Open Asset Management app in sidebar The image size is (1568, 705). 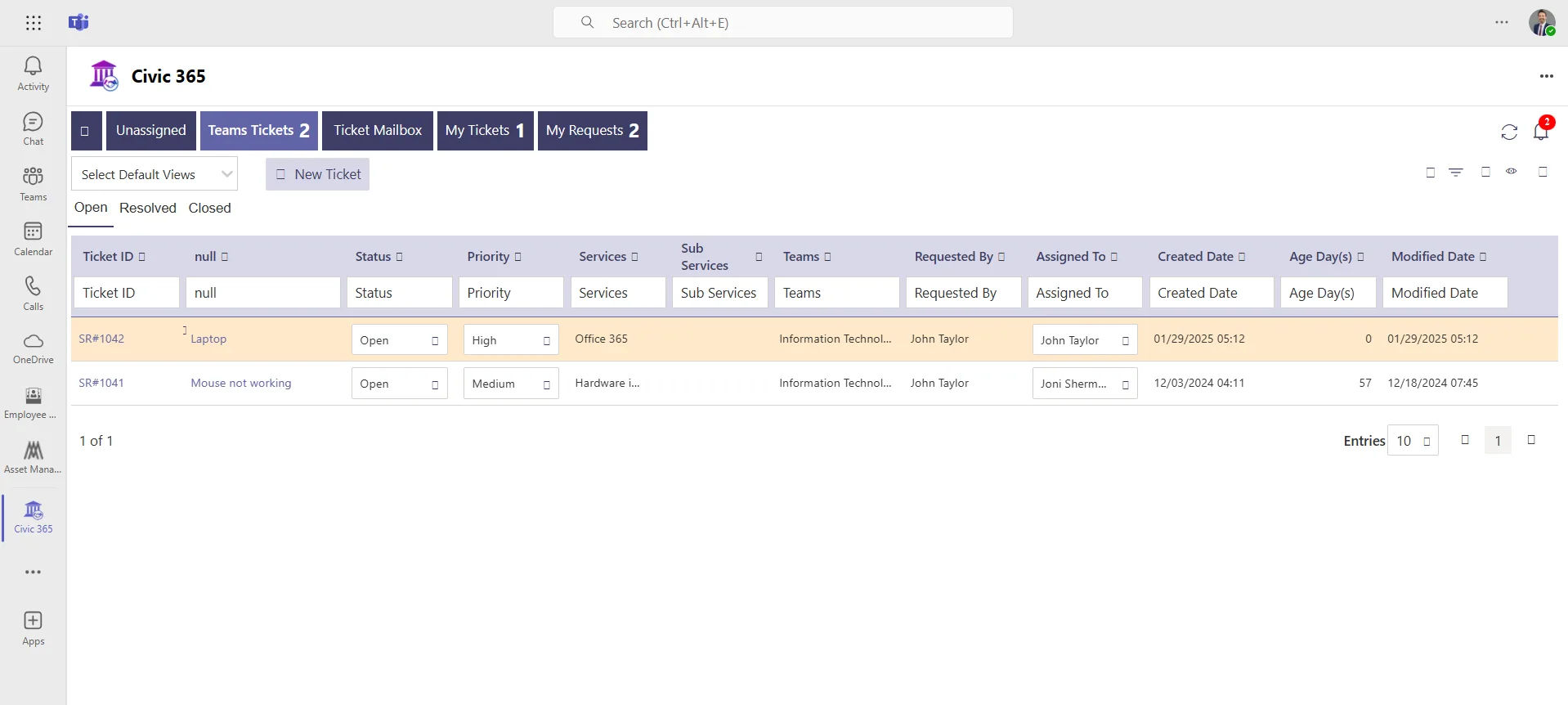click(33, 458)
